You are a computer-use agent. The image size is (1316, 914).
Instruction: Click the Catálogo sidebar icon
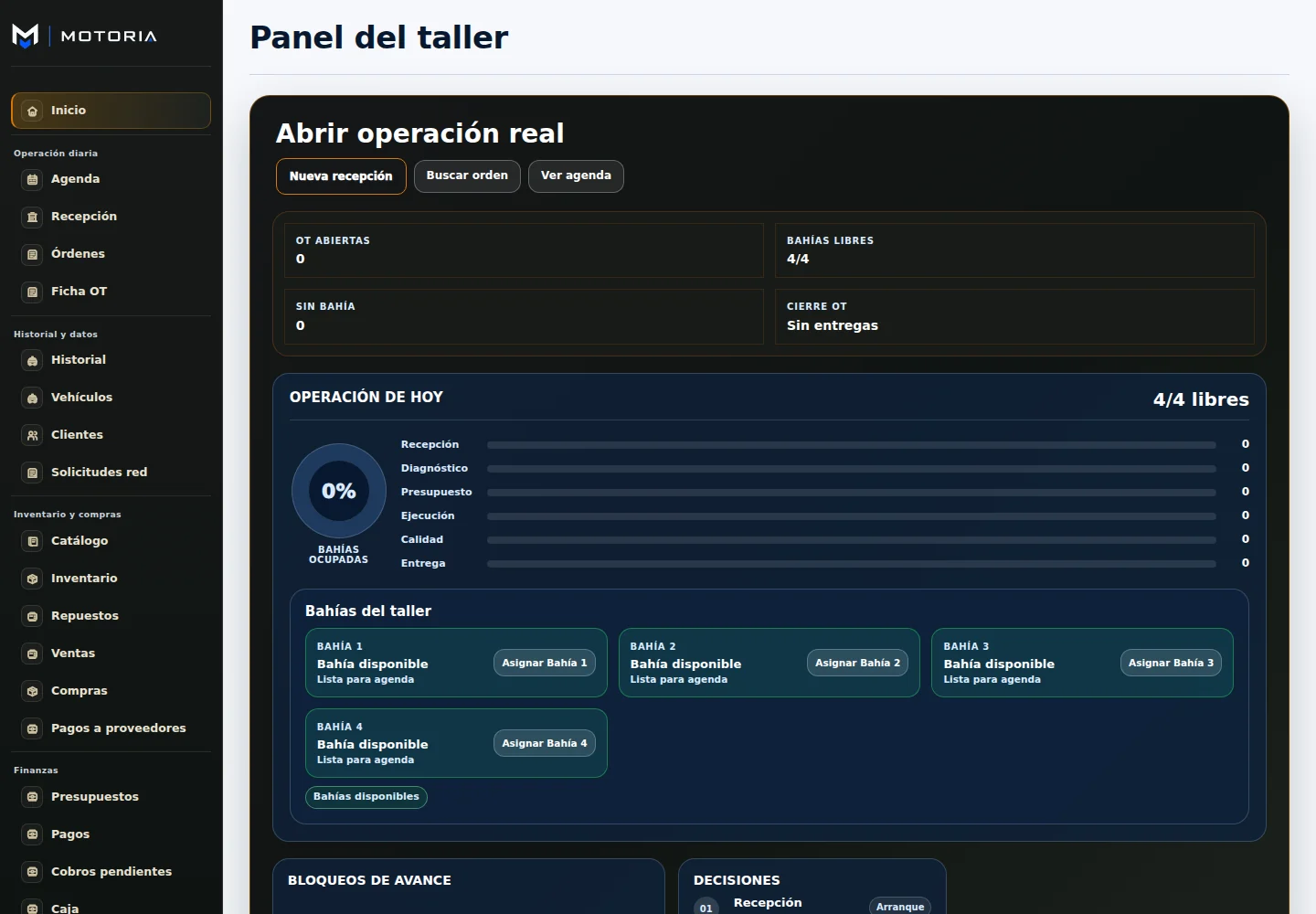(33, 541)
